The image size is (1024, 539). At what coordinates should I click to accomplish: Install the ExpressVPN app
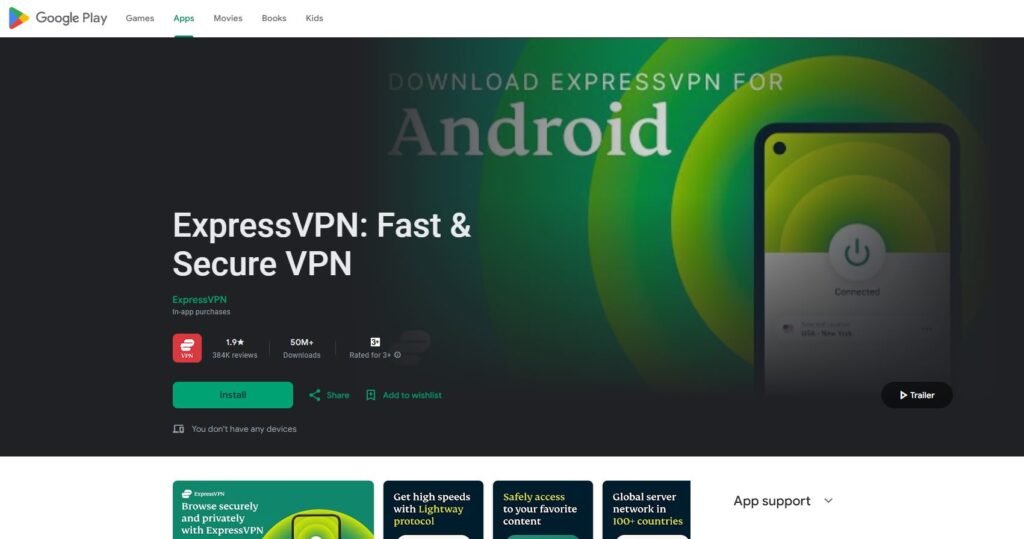232,395
